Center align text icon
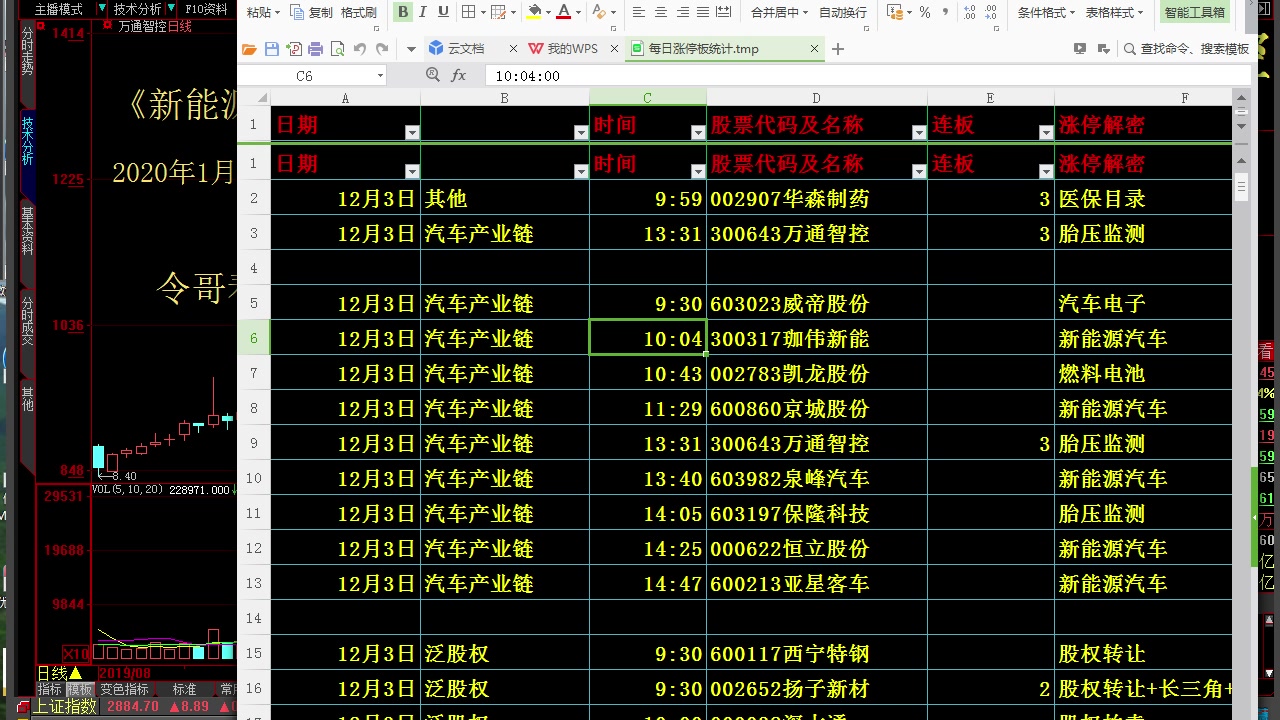Screen dimensions: 1280x720 (x=660, y=12)
